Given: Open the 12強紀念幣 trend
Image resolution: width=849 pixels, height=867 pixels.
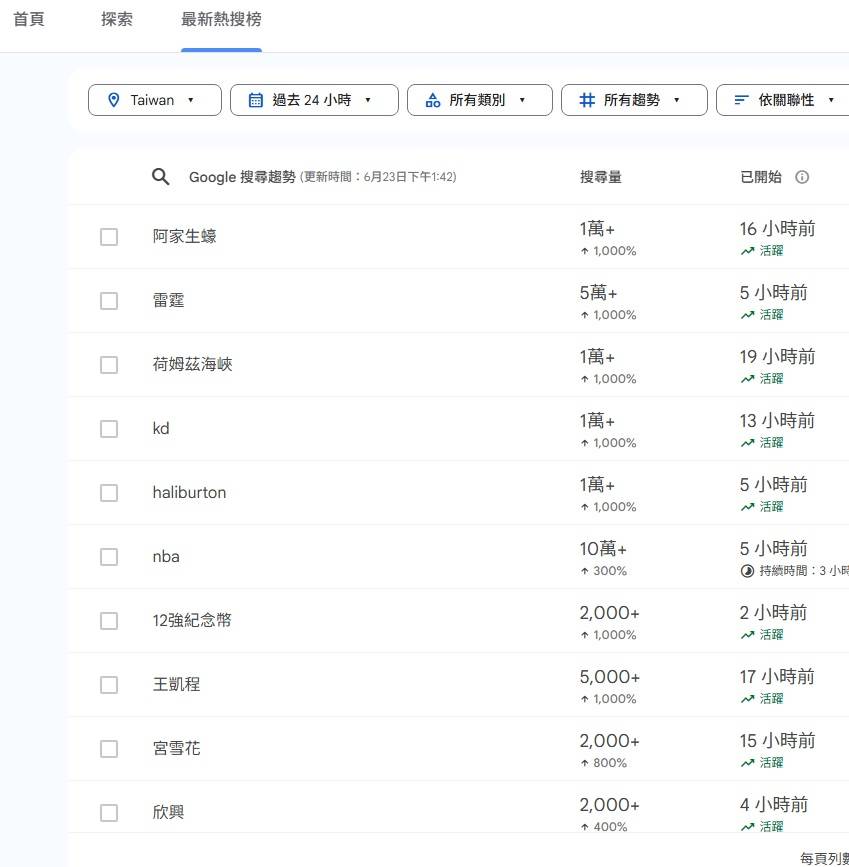Looking at the screenshot, I should tap(192, 620).
